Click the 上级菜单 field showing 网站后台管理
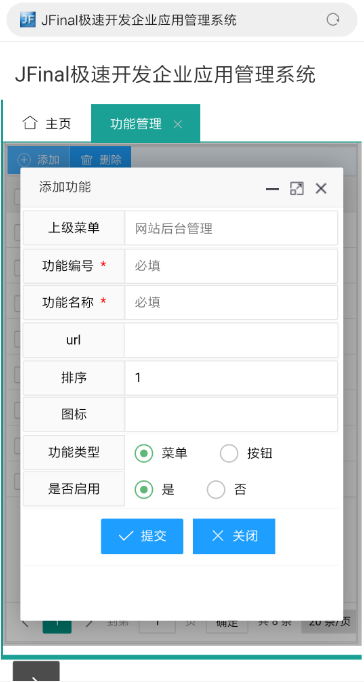This screenshot has width=364, height=682. point(231,228)
